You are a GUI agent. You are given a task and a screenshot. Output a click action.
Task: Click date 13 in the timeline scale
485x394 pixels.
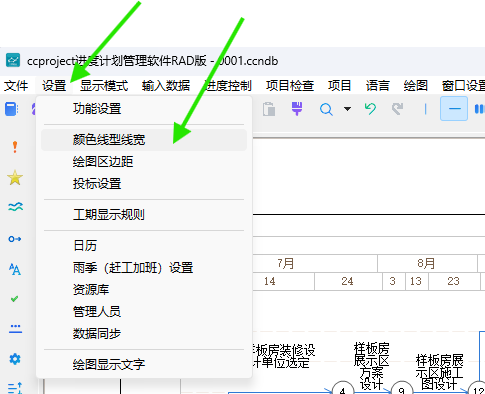[x=415, y=281]
